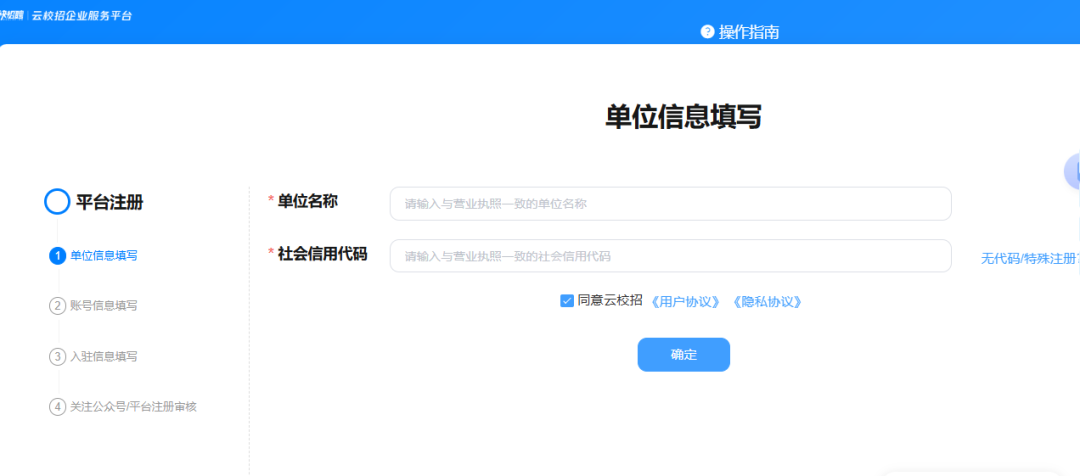Open the 《用户协议》 link
This screenshot has height=476, width=1080.
685,302
